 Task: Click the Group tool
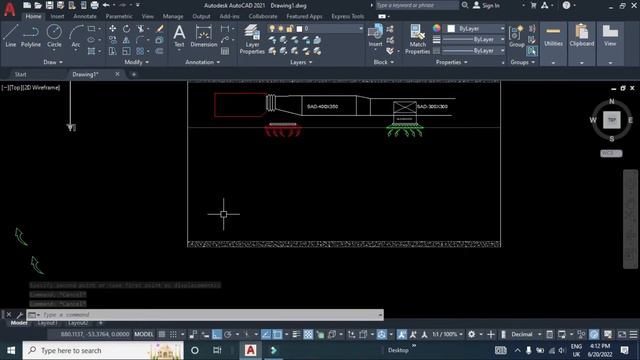pos(517,36)
